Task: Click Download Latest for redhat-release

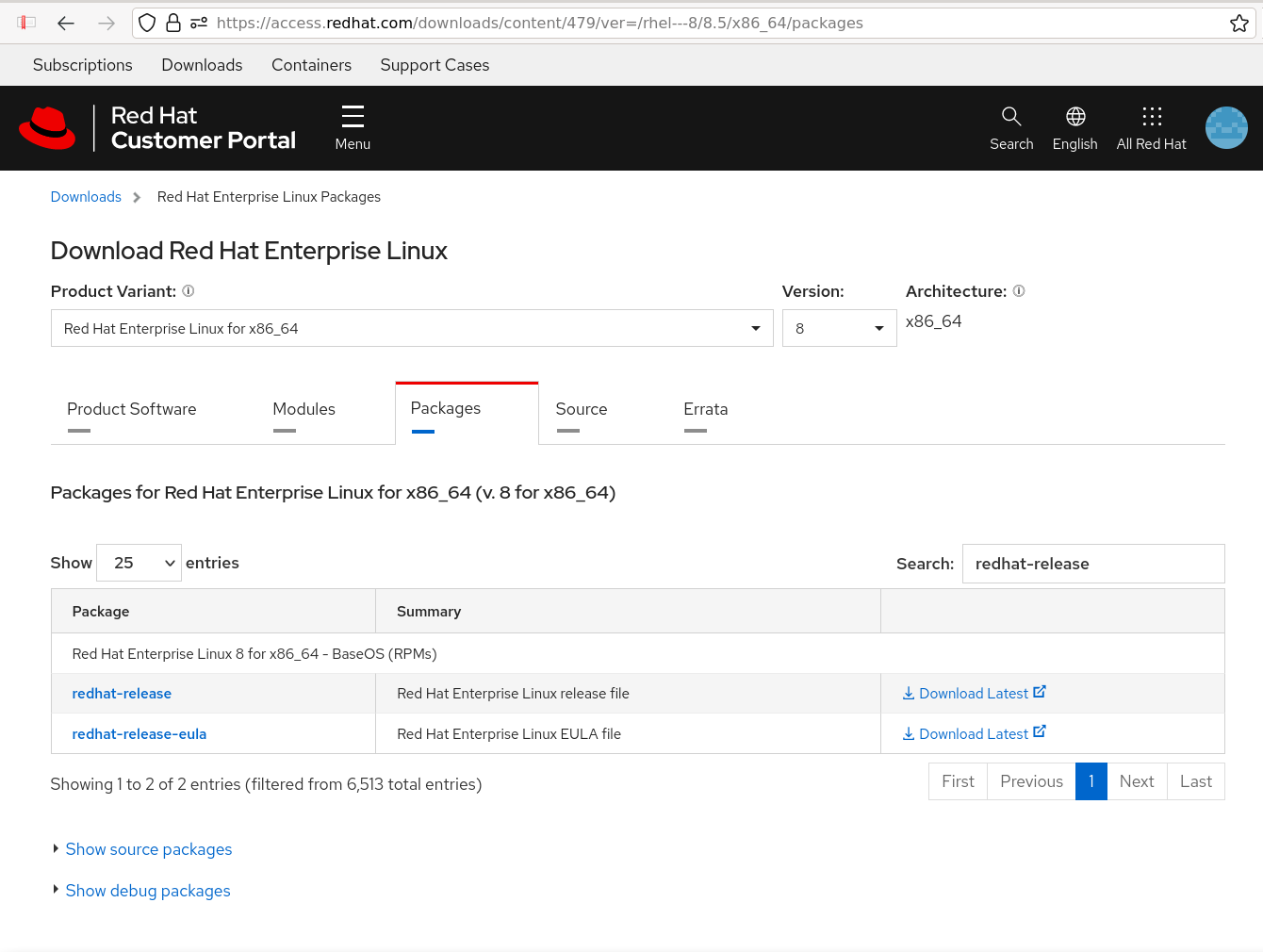Action: 974,694
